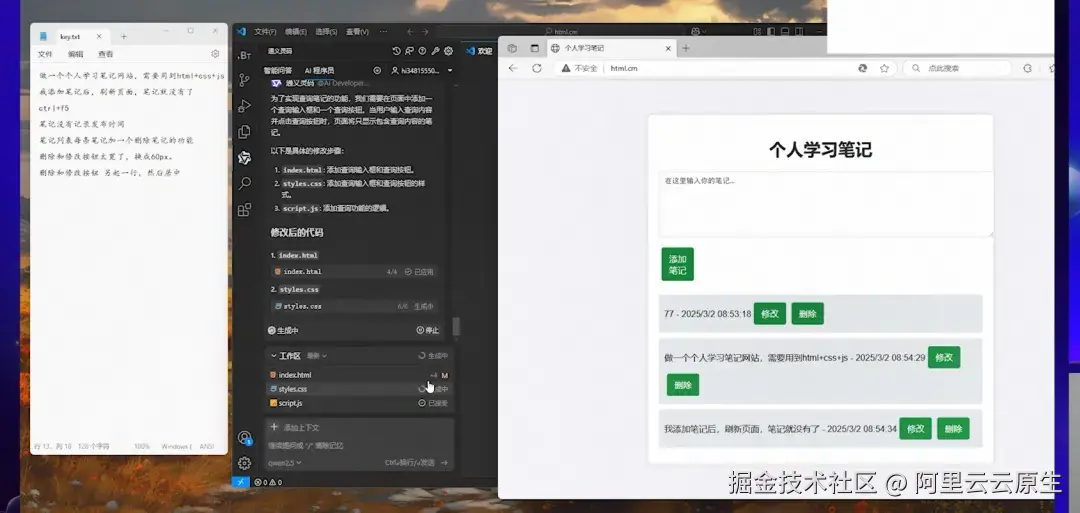Open a new browser tab
The image size is (1080, 513).
[x=685, y=48]
